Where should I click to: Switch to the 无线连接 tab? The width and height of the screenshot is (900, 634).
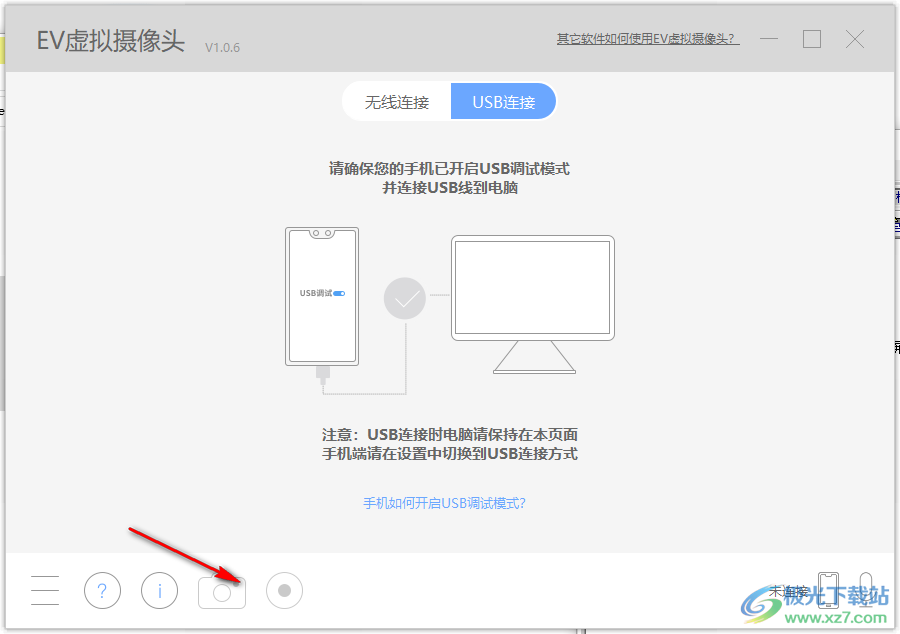tap(397, 101)
